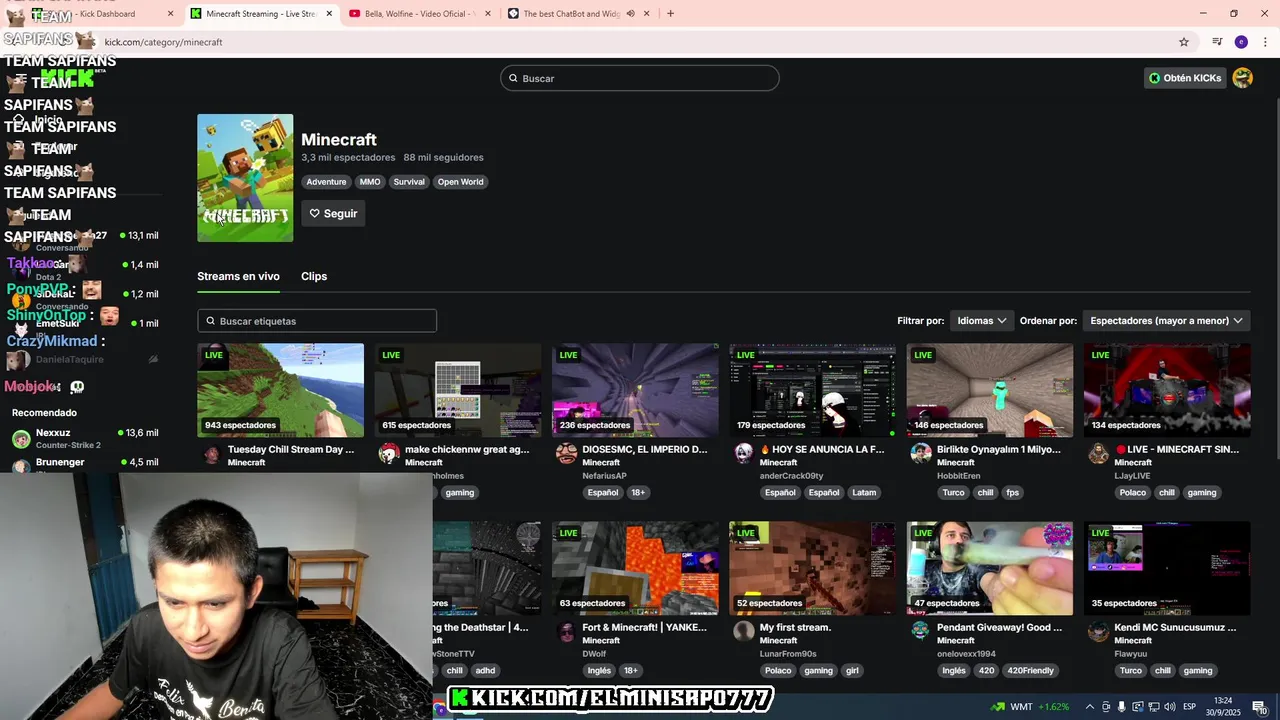Viewport: 1280px width, 720px height.
Task: Click the address bar URL
Action: pos(163,42)
